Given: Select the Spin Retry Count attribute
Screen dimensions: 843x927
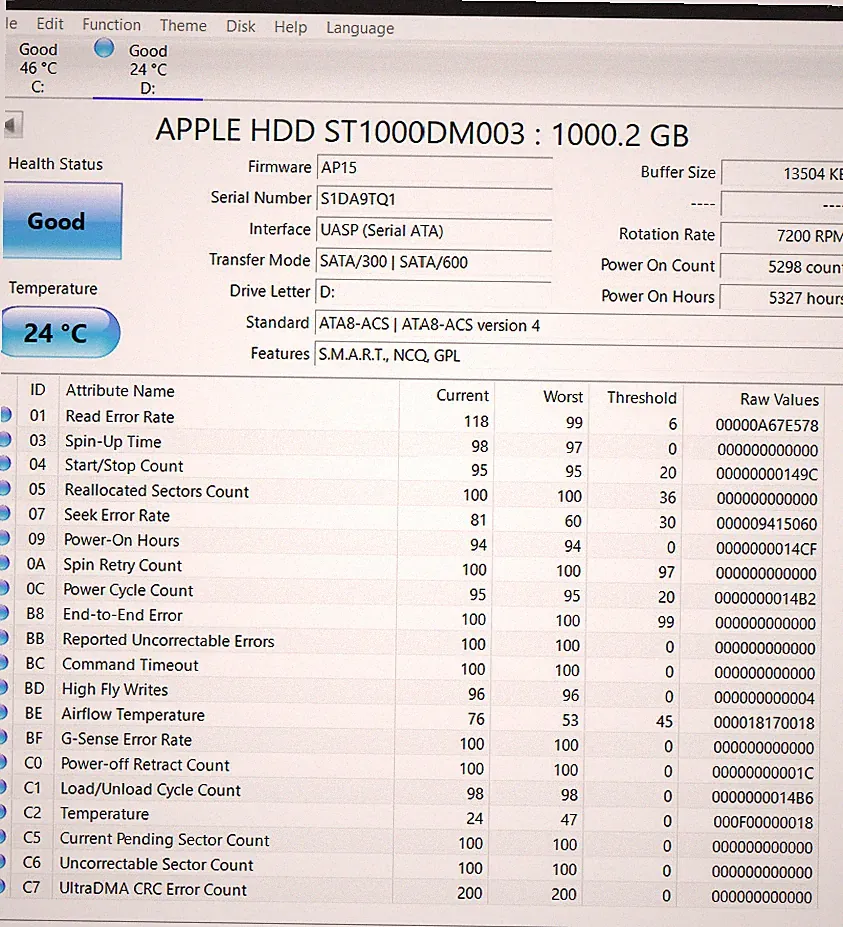Looking at the screenshot, I should pyautogui.click(x=122, y=565).
